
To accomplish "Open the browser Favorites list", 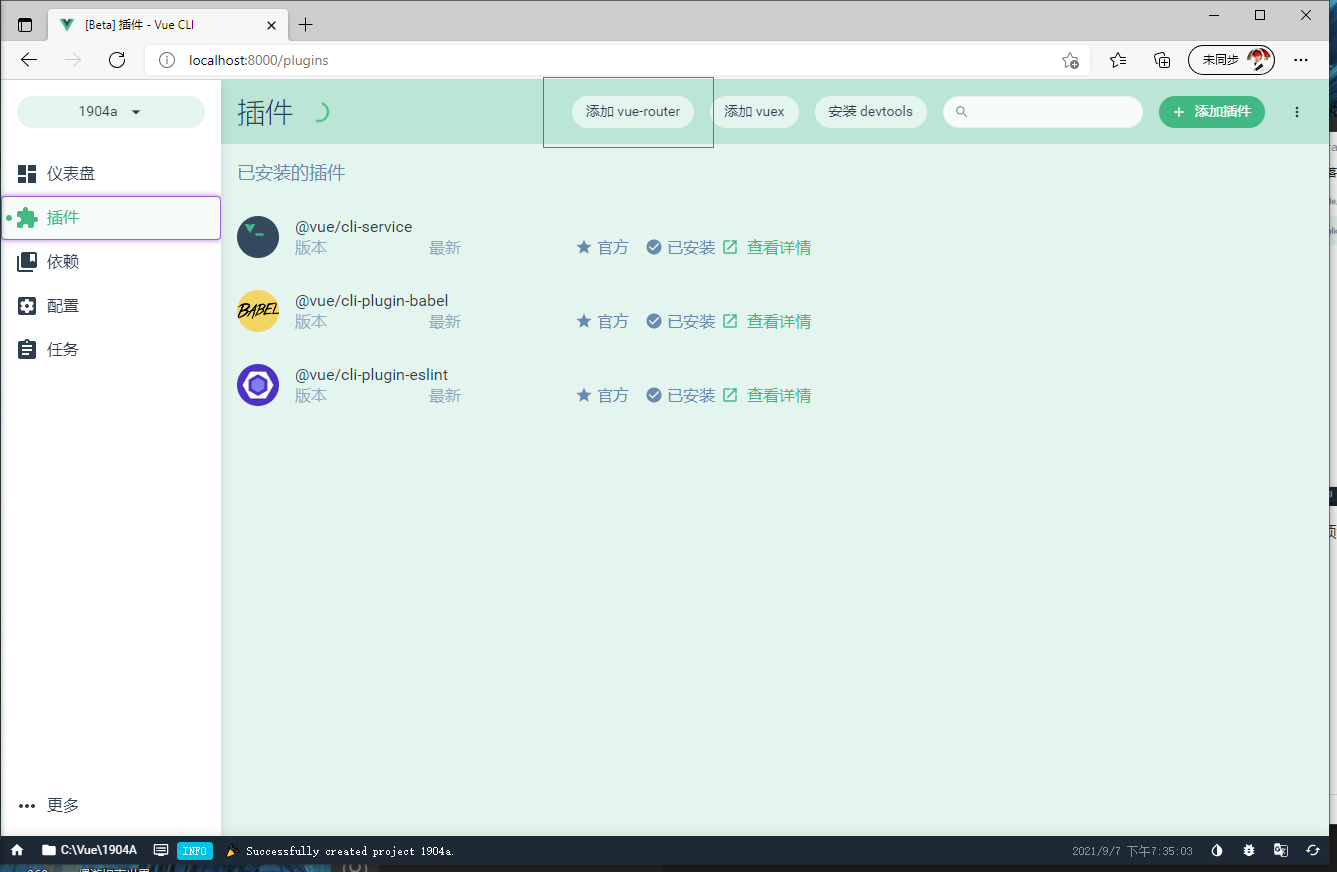I will coord(1118,60).
